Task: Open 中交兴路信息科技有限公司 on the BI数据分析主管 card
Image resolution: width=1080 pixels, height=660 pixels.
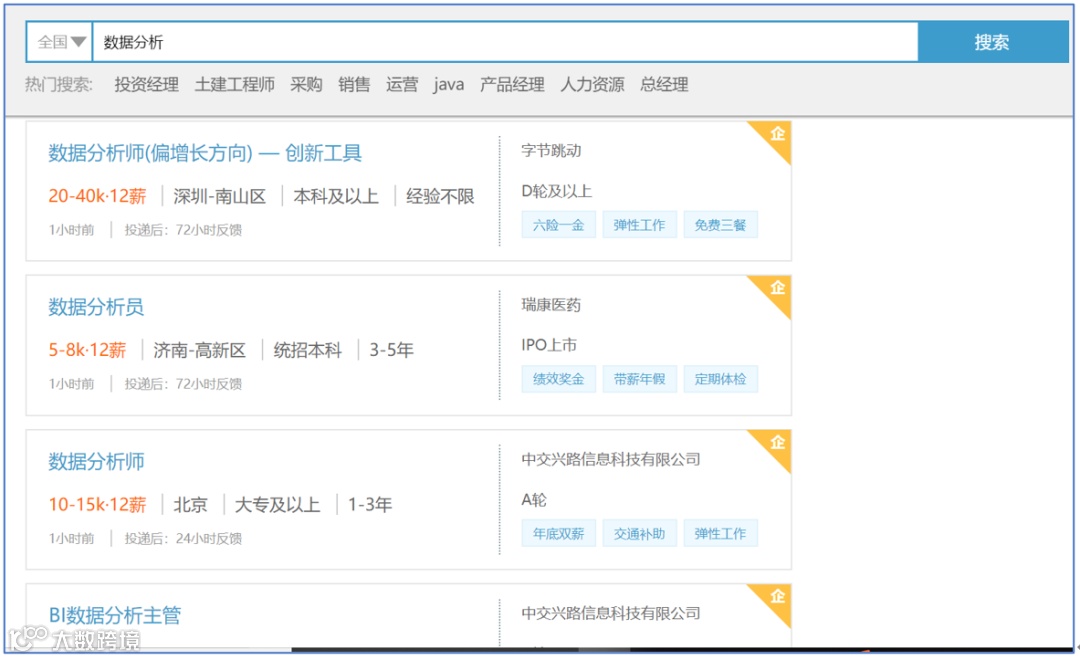Action: coord(610,613)
